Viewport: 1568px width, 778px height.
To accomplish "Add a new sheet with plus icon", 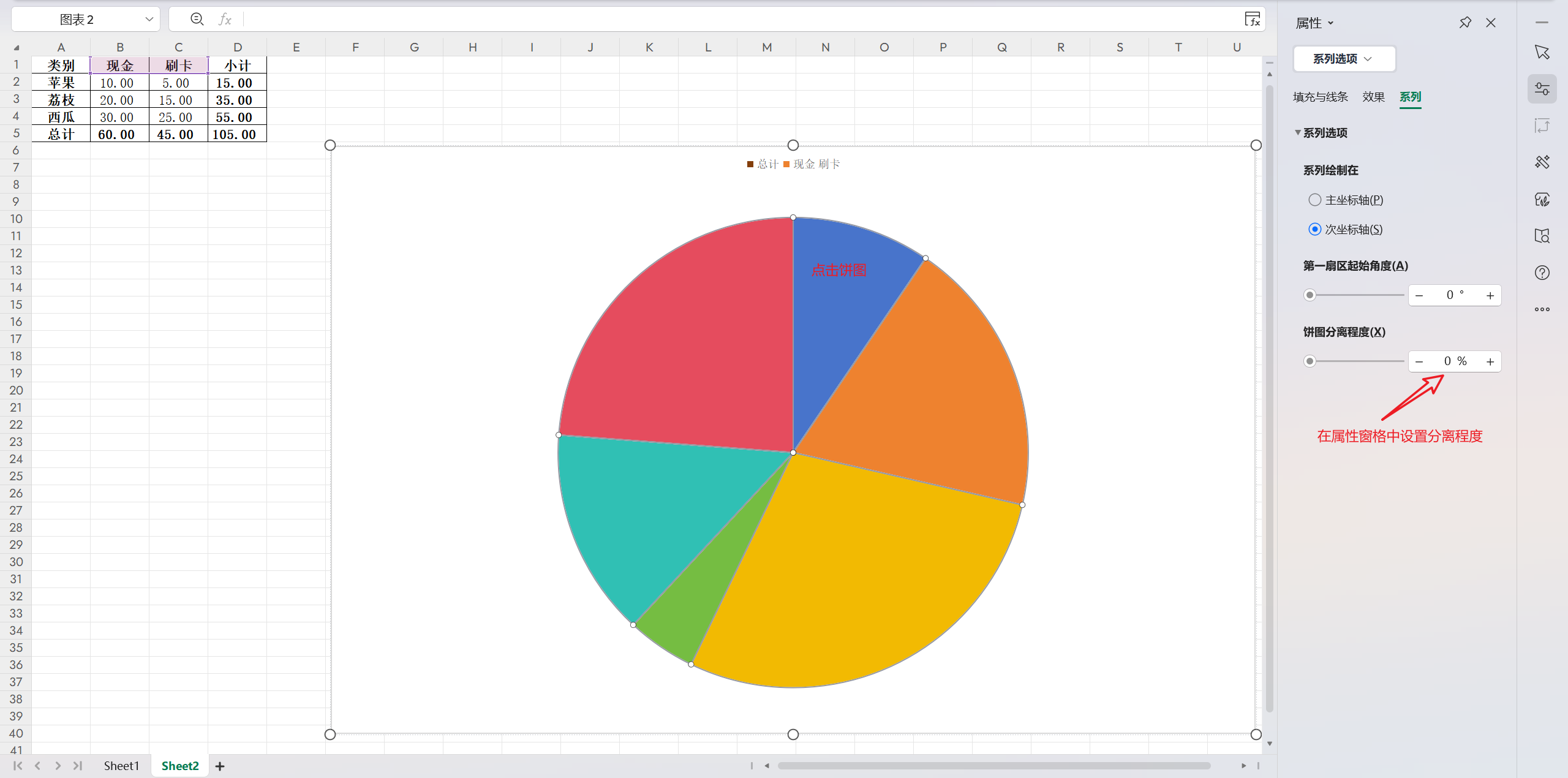I will pyautogui.click(x=220, y=766).
